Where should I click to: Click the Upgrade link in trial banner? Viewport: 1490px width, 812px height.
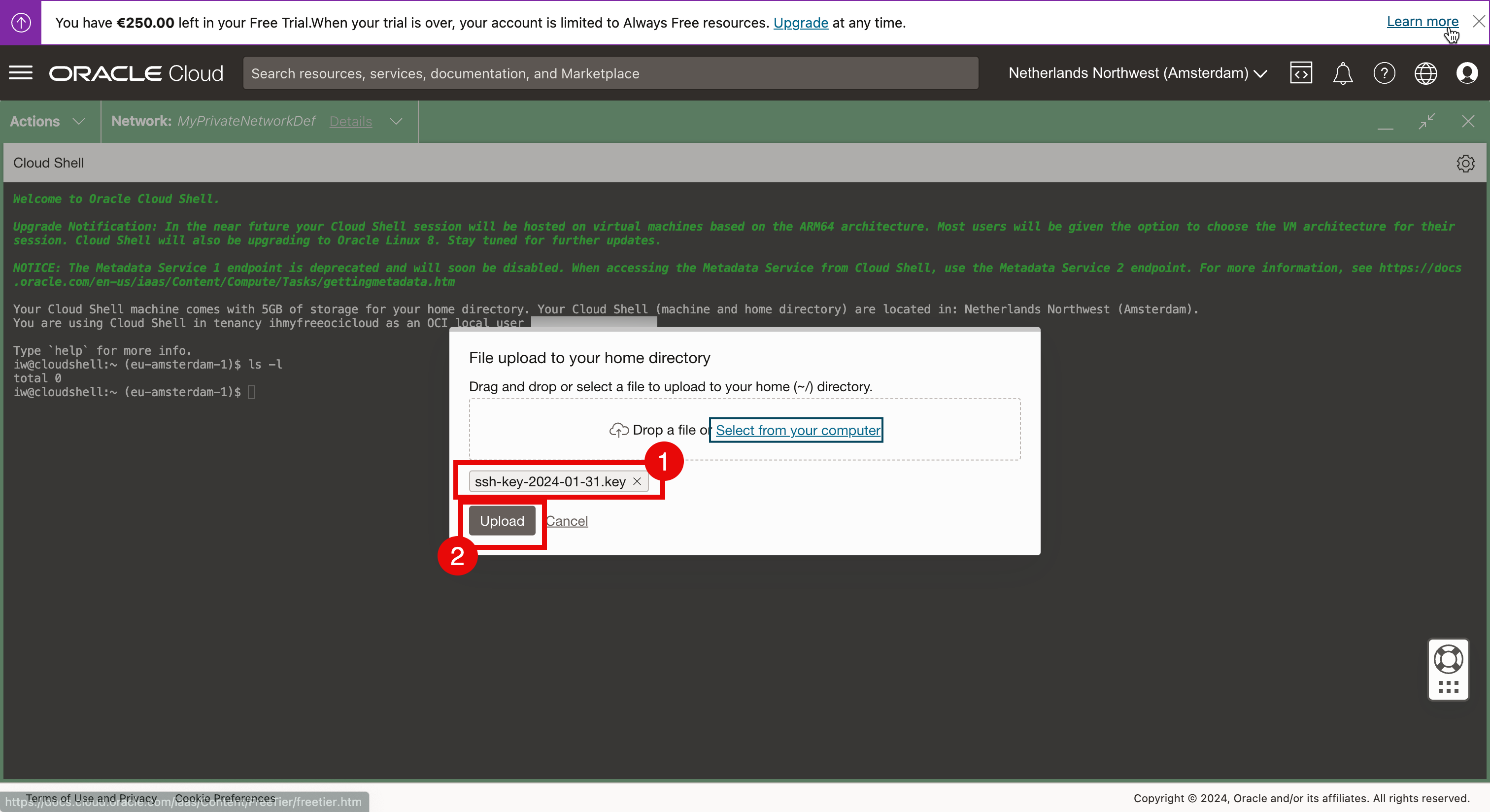pyautogui.click(x=801, y=23)
